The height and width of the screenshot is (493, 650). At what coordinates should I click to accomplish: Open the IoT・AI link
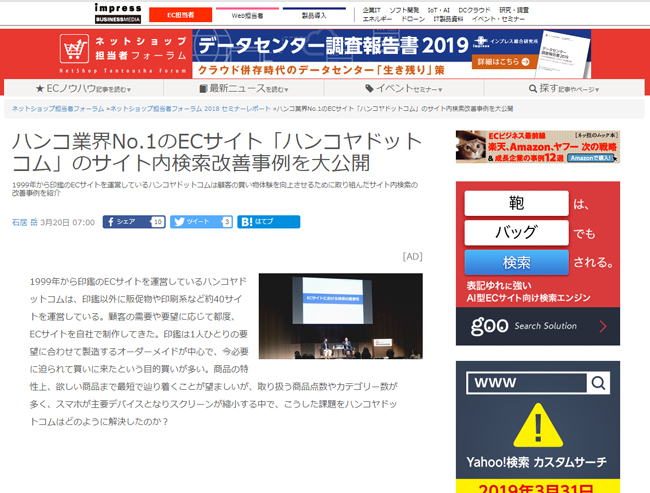click(439, 10)
